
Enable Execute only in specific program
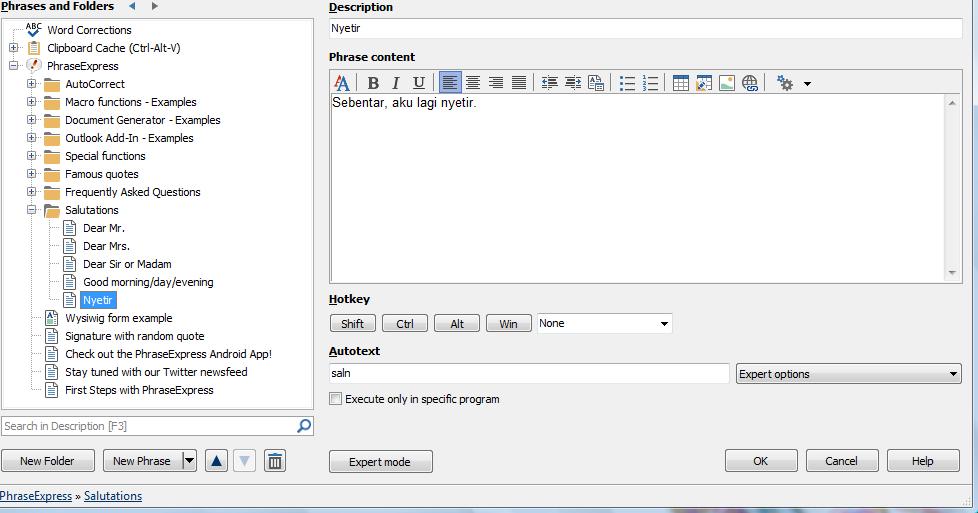coord(336,399)
